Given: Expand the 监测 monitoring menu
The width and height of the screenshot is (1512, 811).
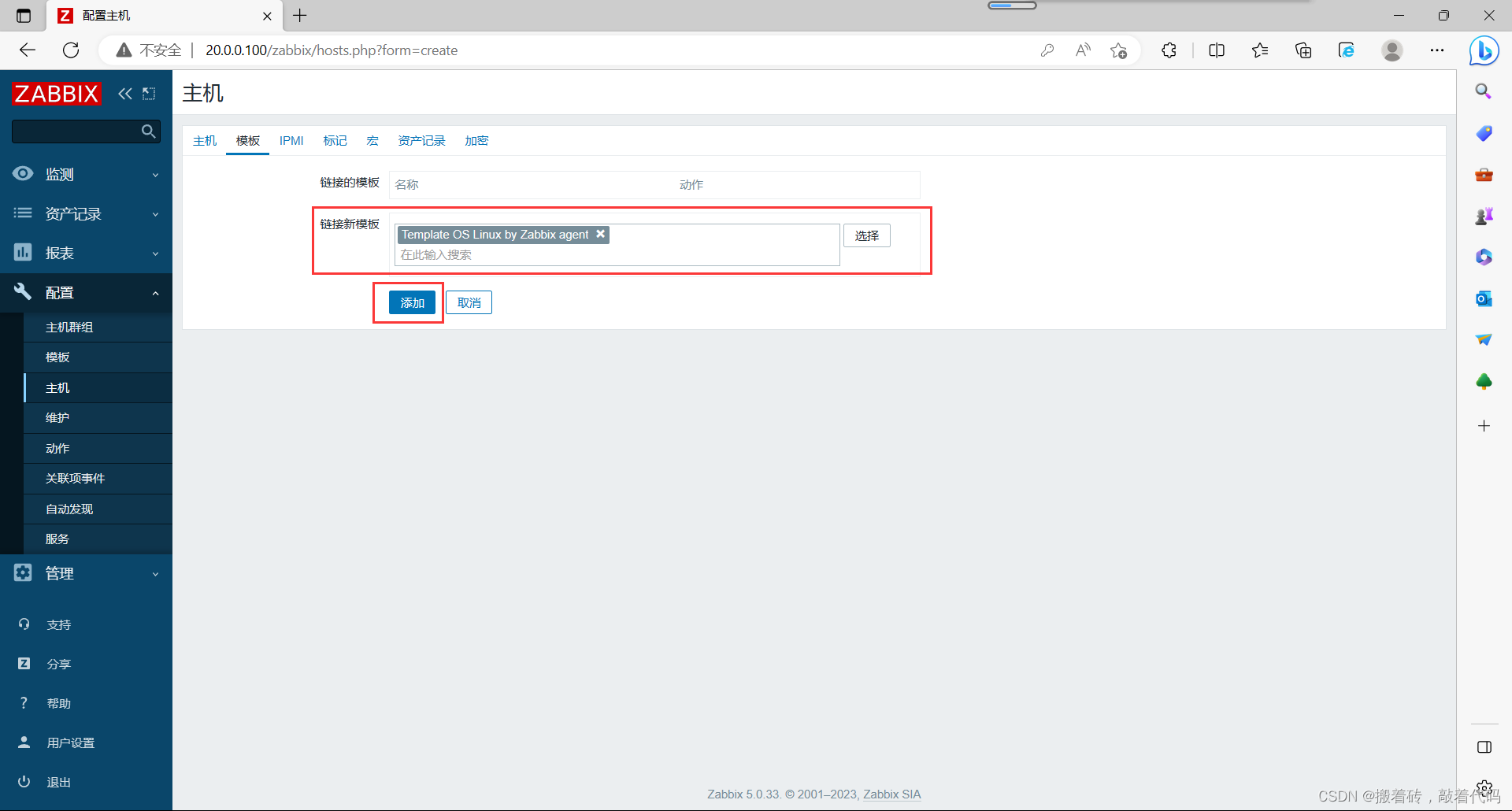Looking at the screenshot, I should pyautogui.click(x=86, y=174).
